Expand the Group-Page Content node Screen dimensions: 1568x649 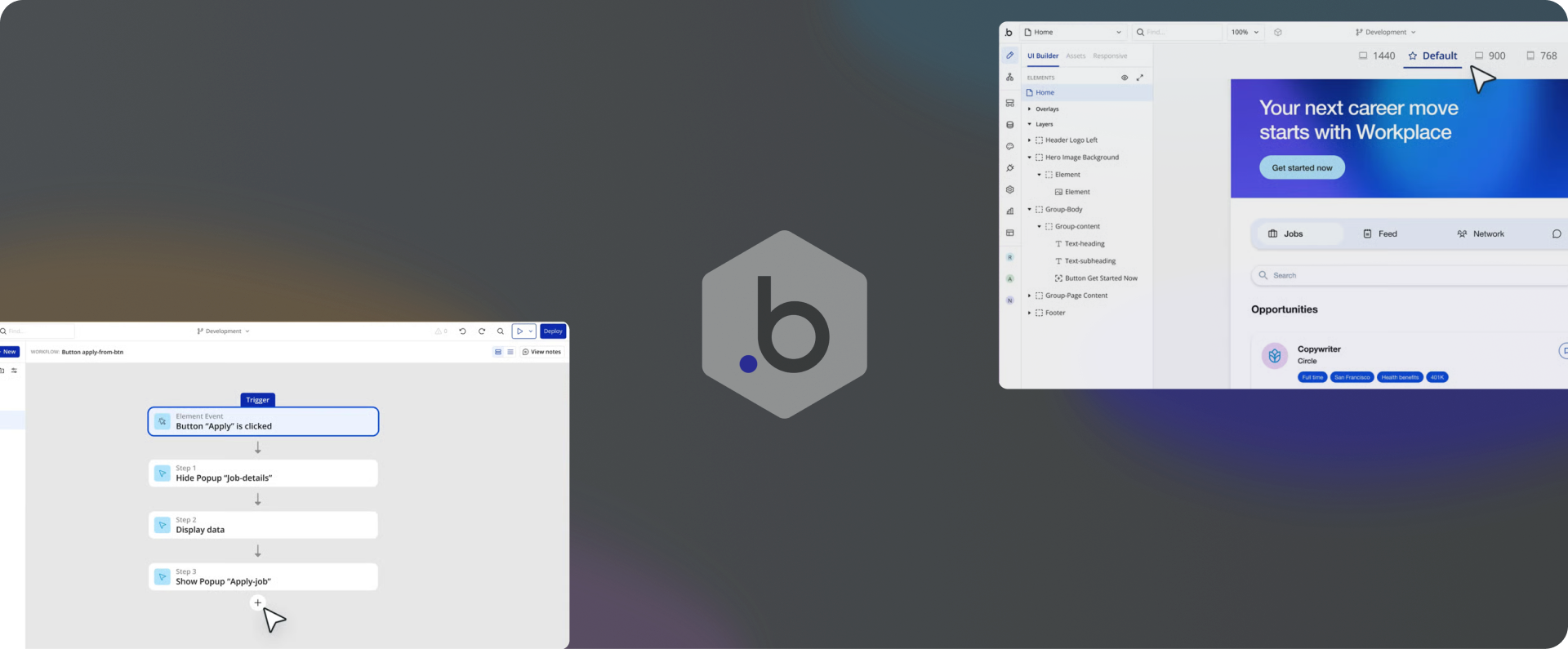click(1030, 296)
